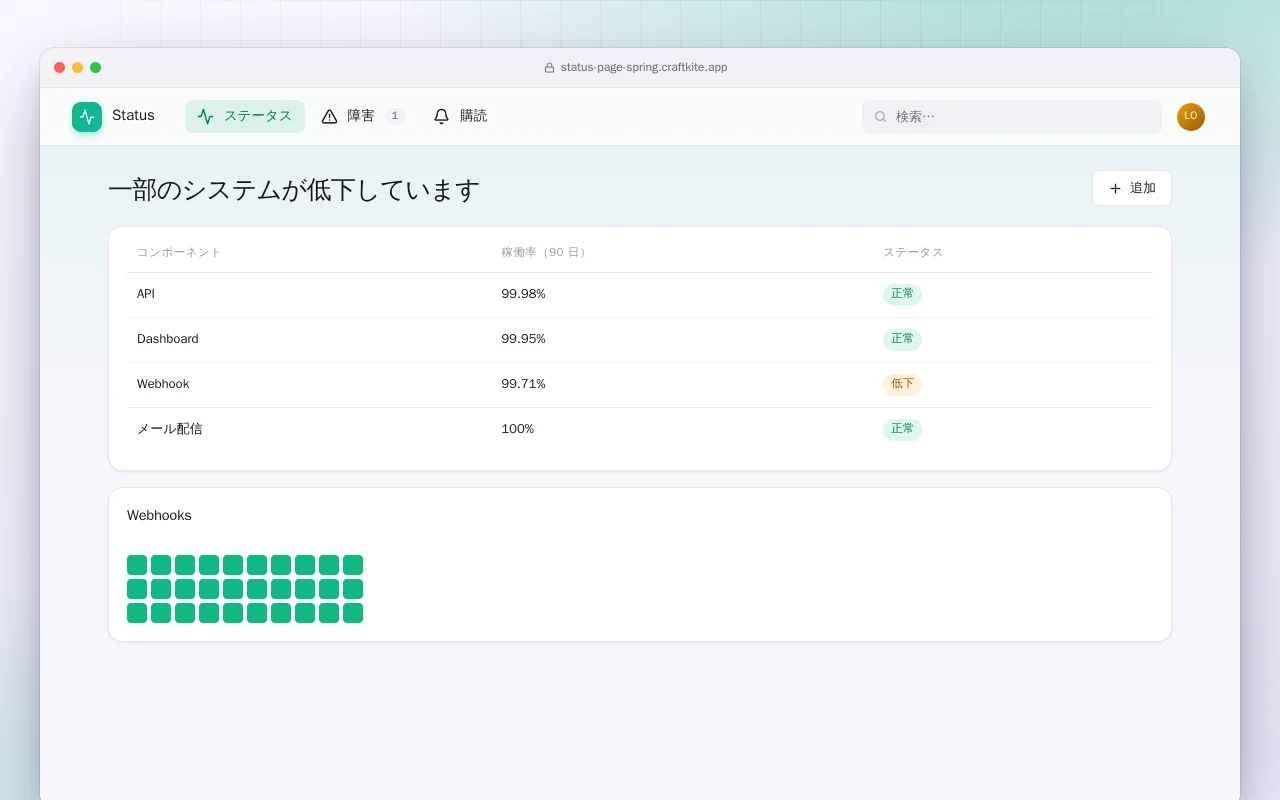Click the 正常 badge for メール配信
Screen dimensions: 1280x800
coord(902,430)
